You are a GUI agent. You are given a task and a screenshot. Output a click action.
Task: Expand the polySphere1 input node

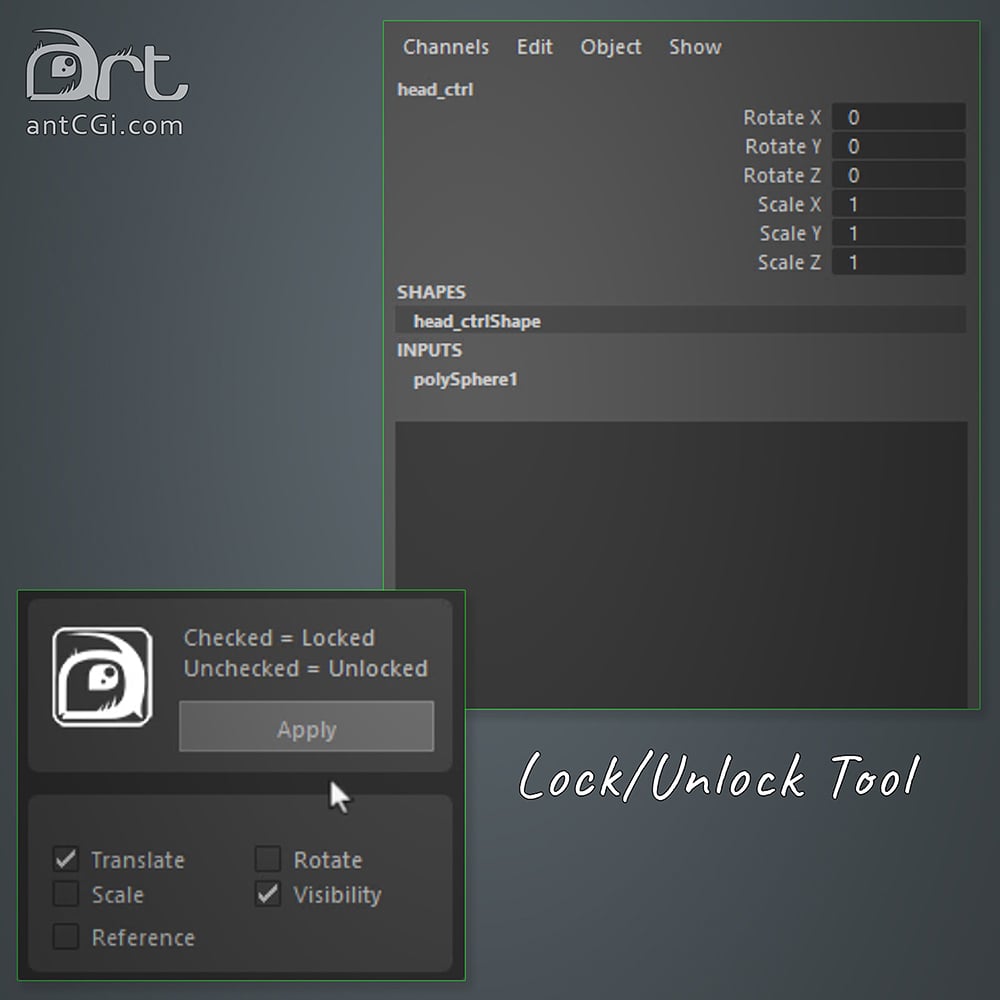466,379
